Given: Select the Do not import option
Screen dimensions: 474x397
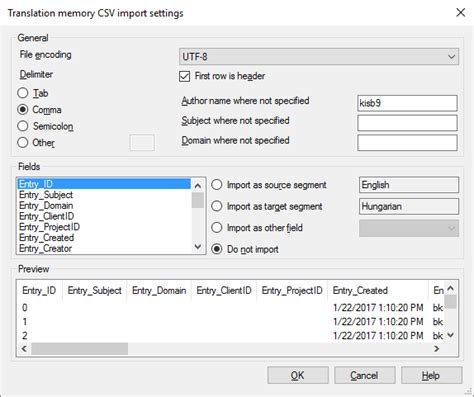Looking at the screenshot, I should coord(217,249).
